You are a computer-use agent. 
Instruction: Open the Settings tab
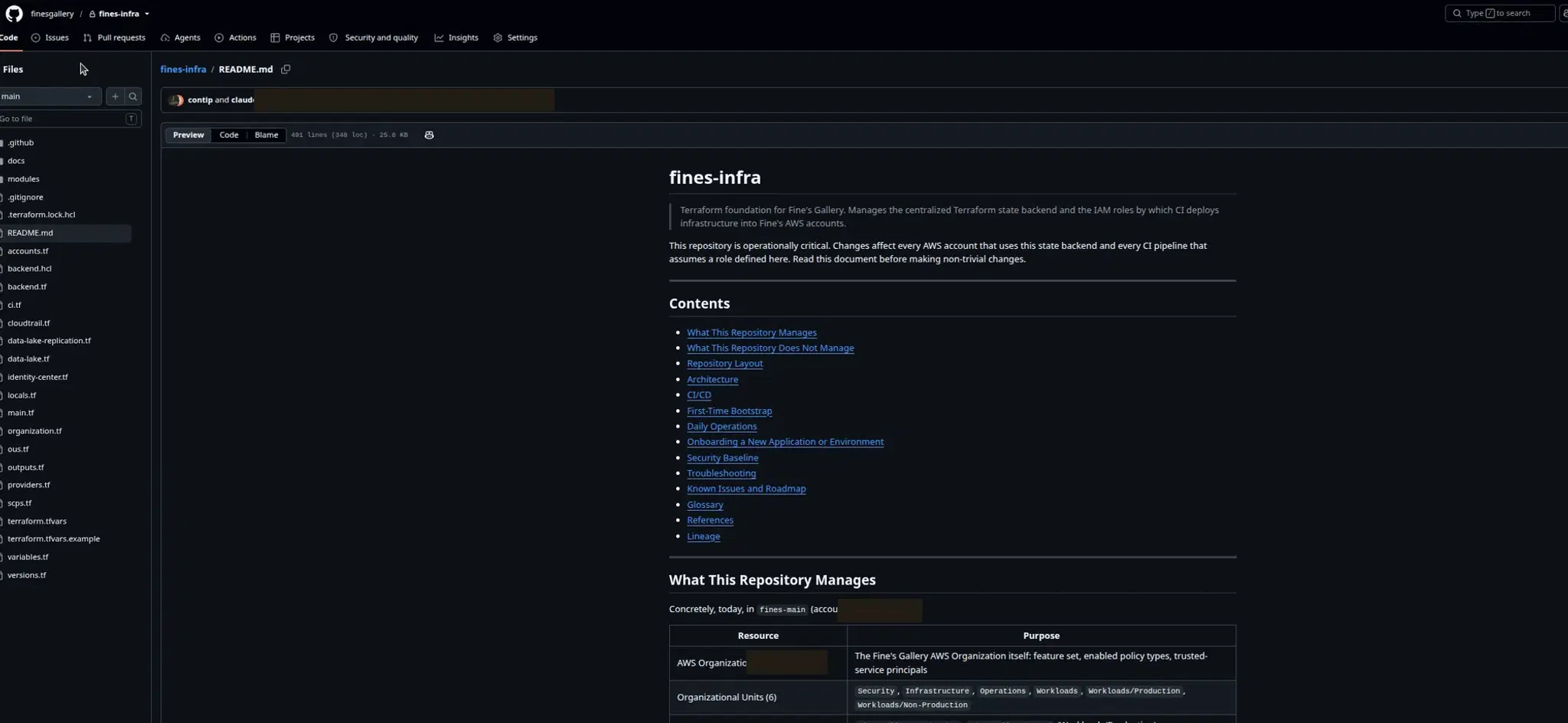click(x=515, y=38)
